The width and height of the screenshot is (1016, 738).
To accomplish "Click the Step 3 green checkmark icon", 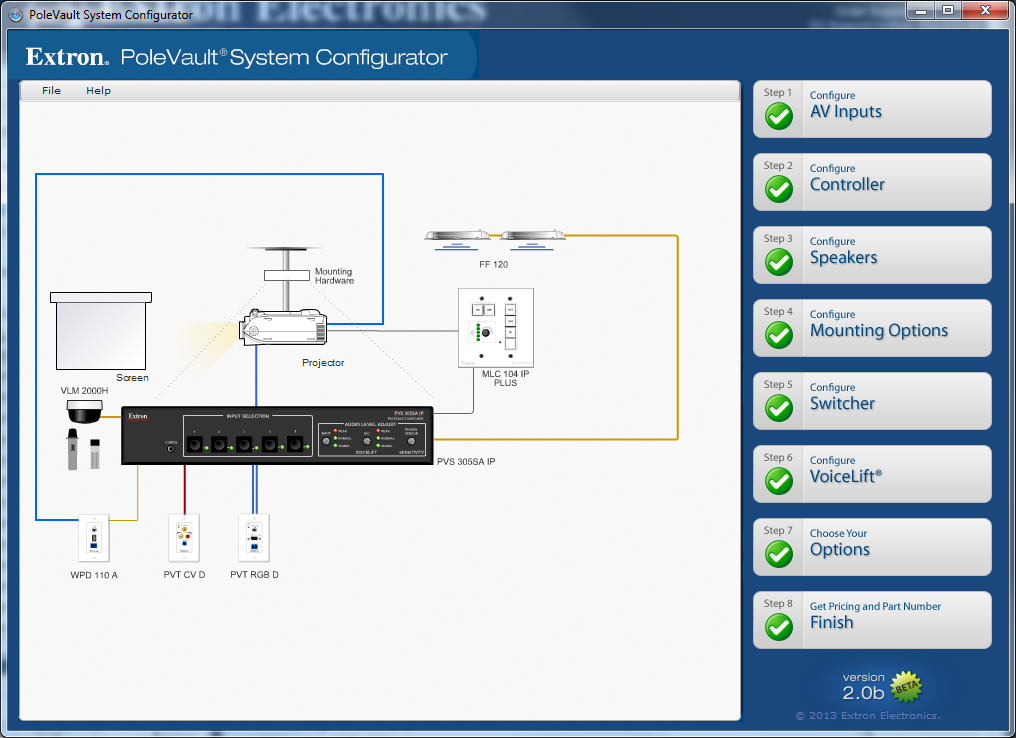I will tap(779, 262).
